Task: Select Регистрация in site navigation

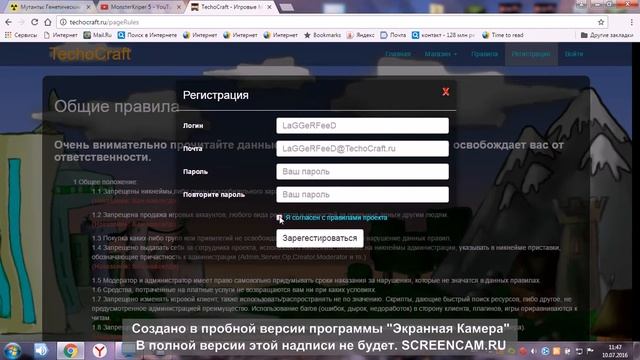Action: (531, 54)
